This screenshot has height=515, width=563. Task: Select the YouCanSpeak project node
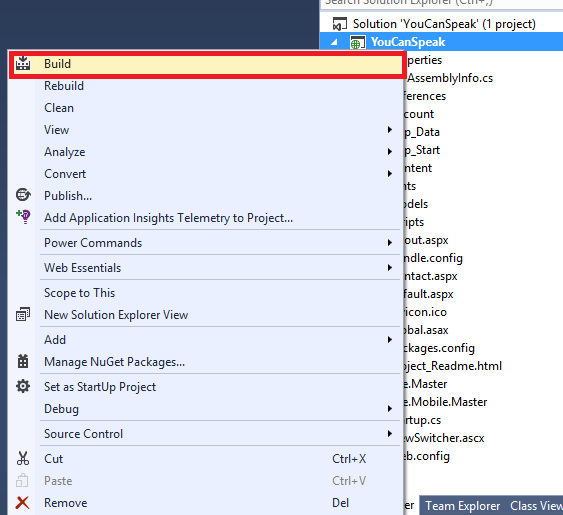click(408, 42)
